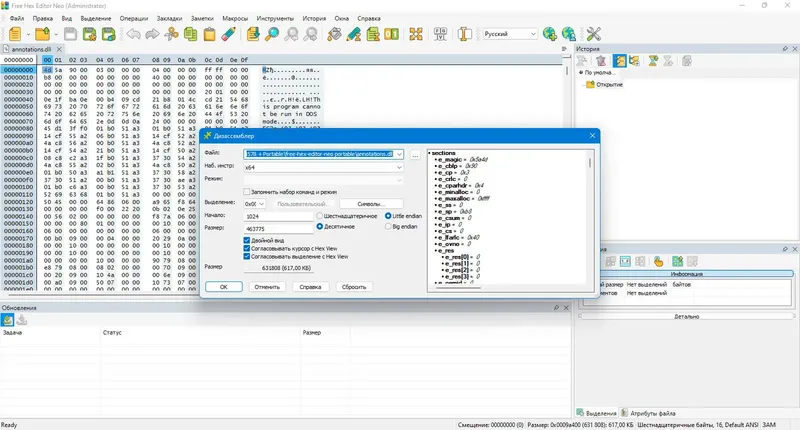Screen dimensions: 800x430
Task: Click the Redo arrow icon
Action: click(152, 34)
